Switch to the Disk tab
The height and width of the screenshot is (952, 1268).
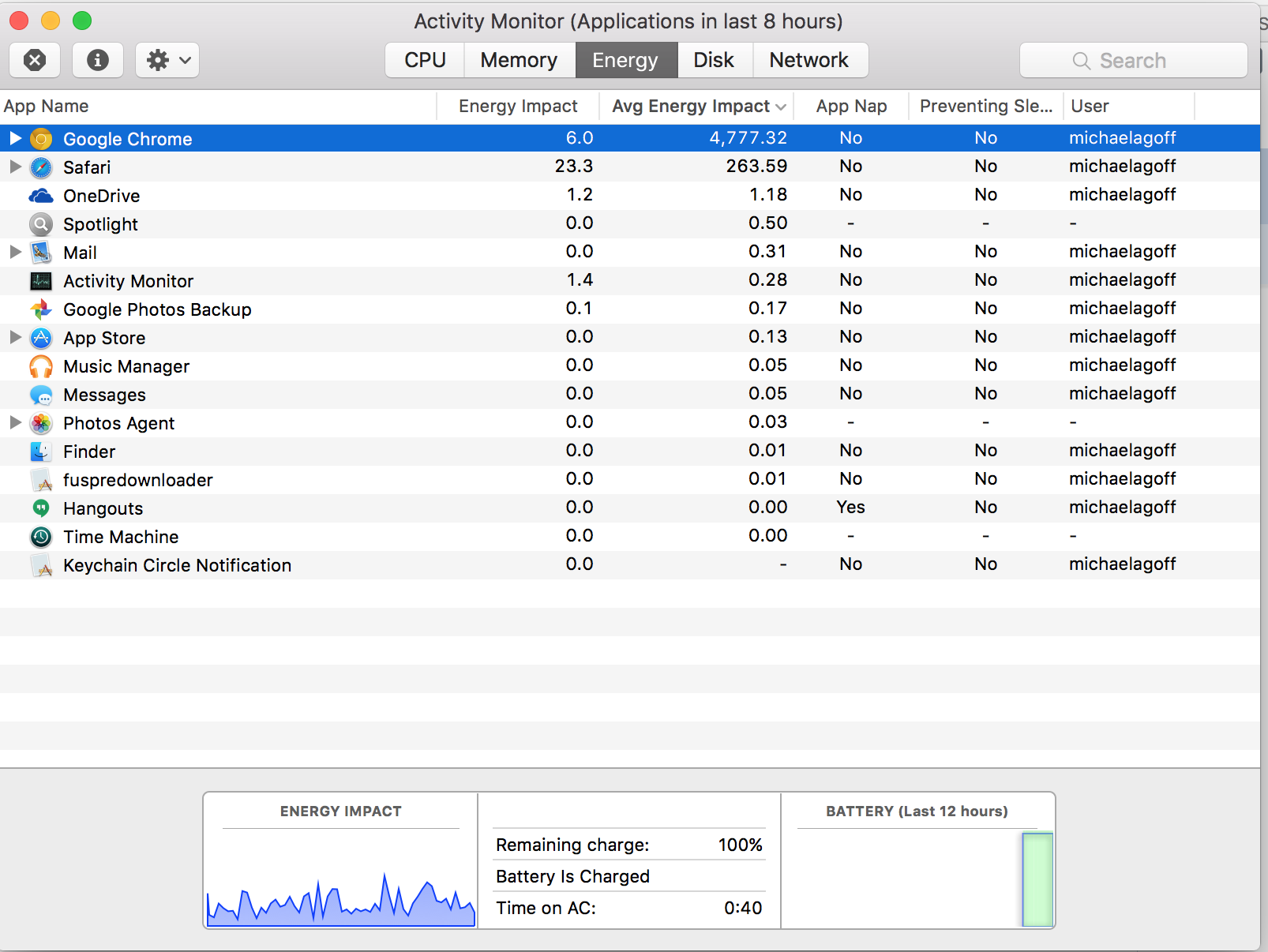(x=714, y=60)
